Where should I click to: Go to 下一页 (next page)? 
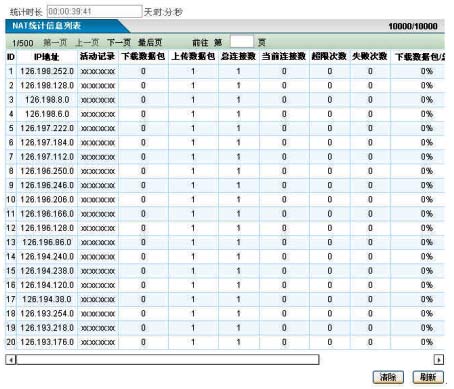119,43
